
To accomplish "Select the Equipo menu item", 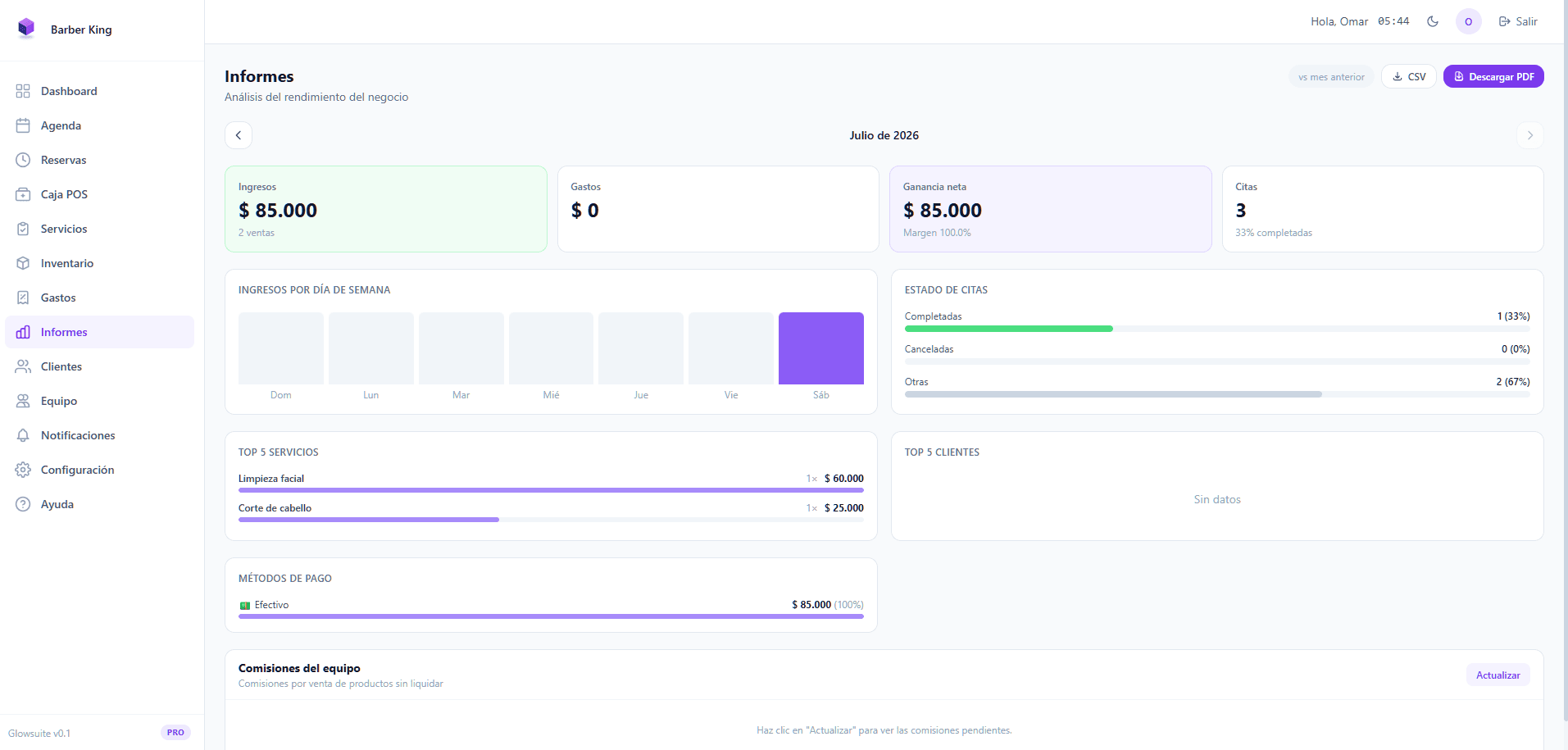I will tap(99, 401).
